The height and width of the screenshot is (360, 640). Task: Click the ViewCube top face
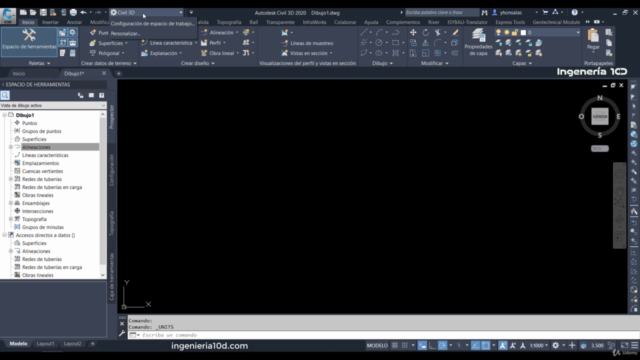click(600, 117)
